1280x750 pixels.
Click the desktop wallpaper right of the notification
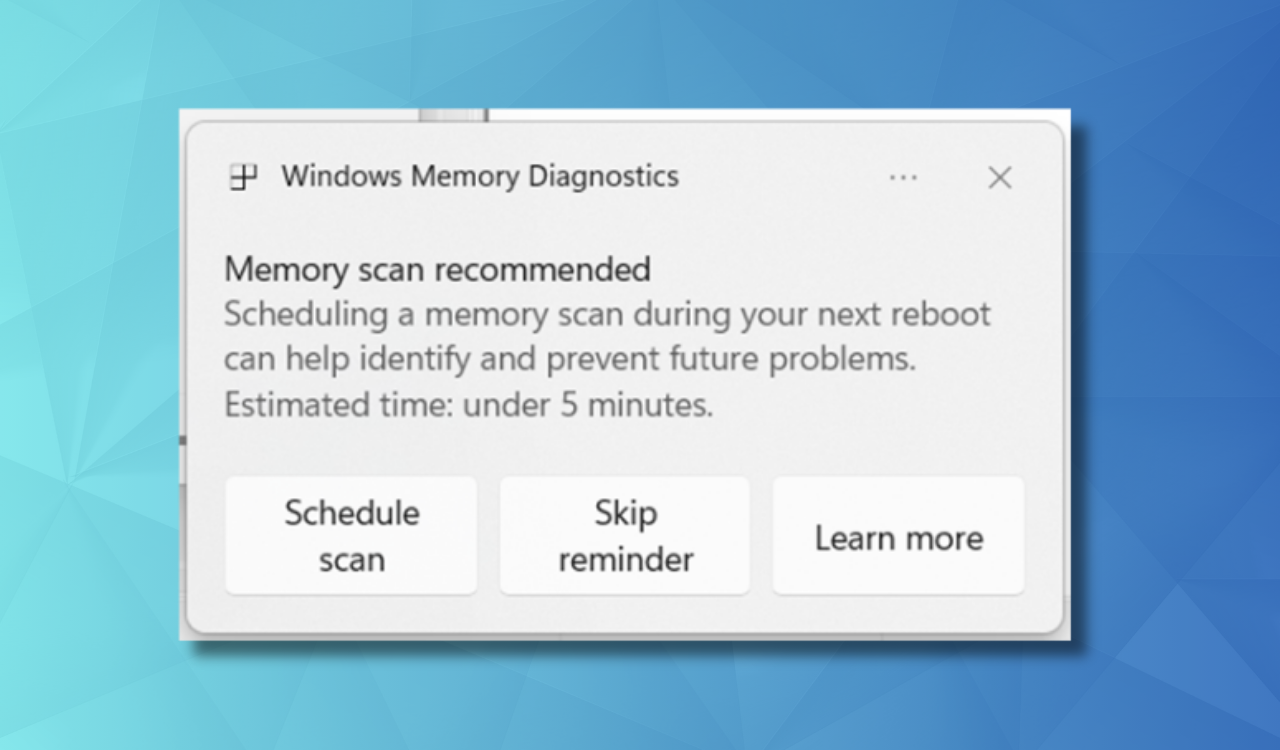pos(1170,380)
